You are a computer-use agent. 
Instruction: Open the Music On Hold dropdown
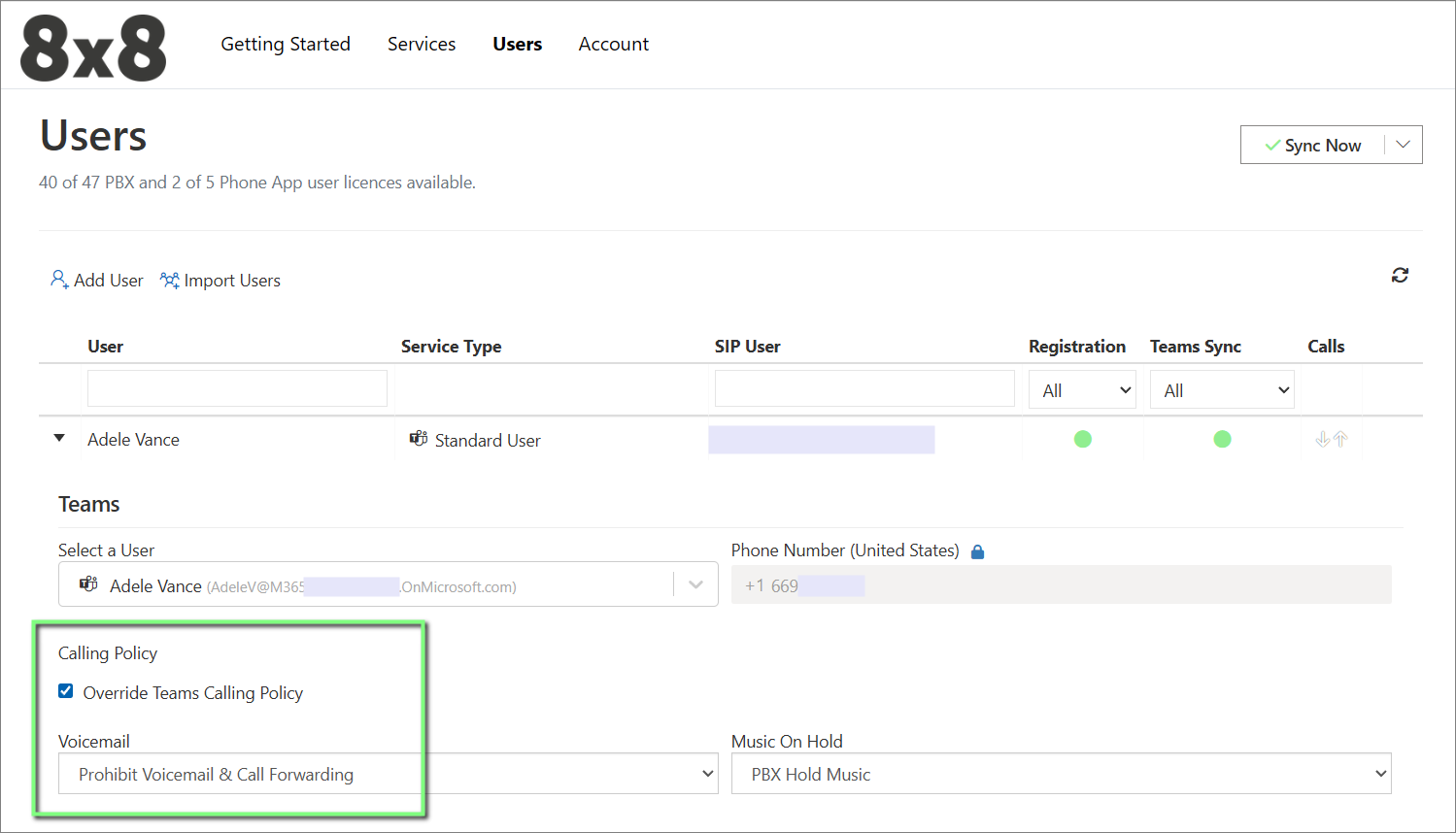pos(1061,774)
